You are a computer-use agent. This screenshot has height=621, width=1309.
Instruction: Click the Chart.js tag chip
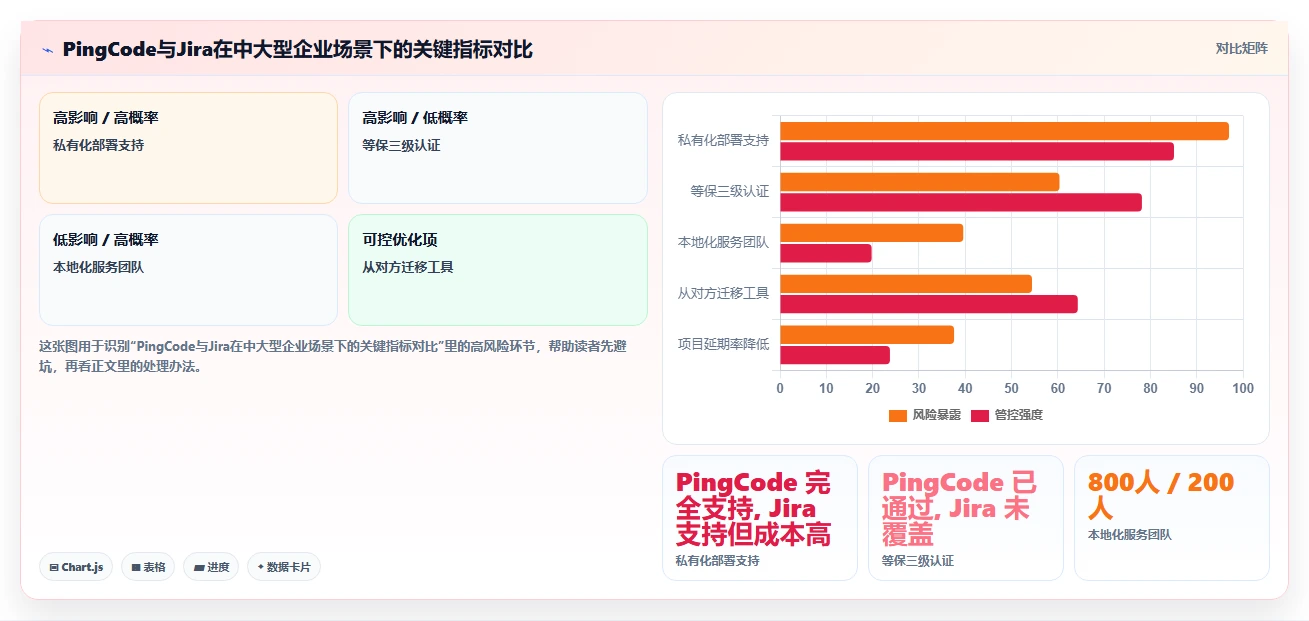click(x=76, y=567)
